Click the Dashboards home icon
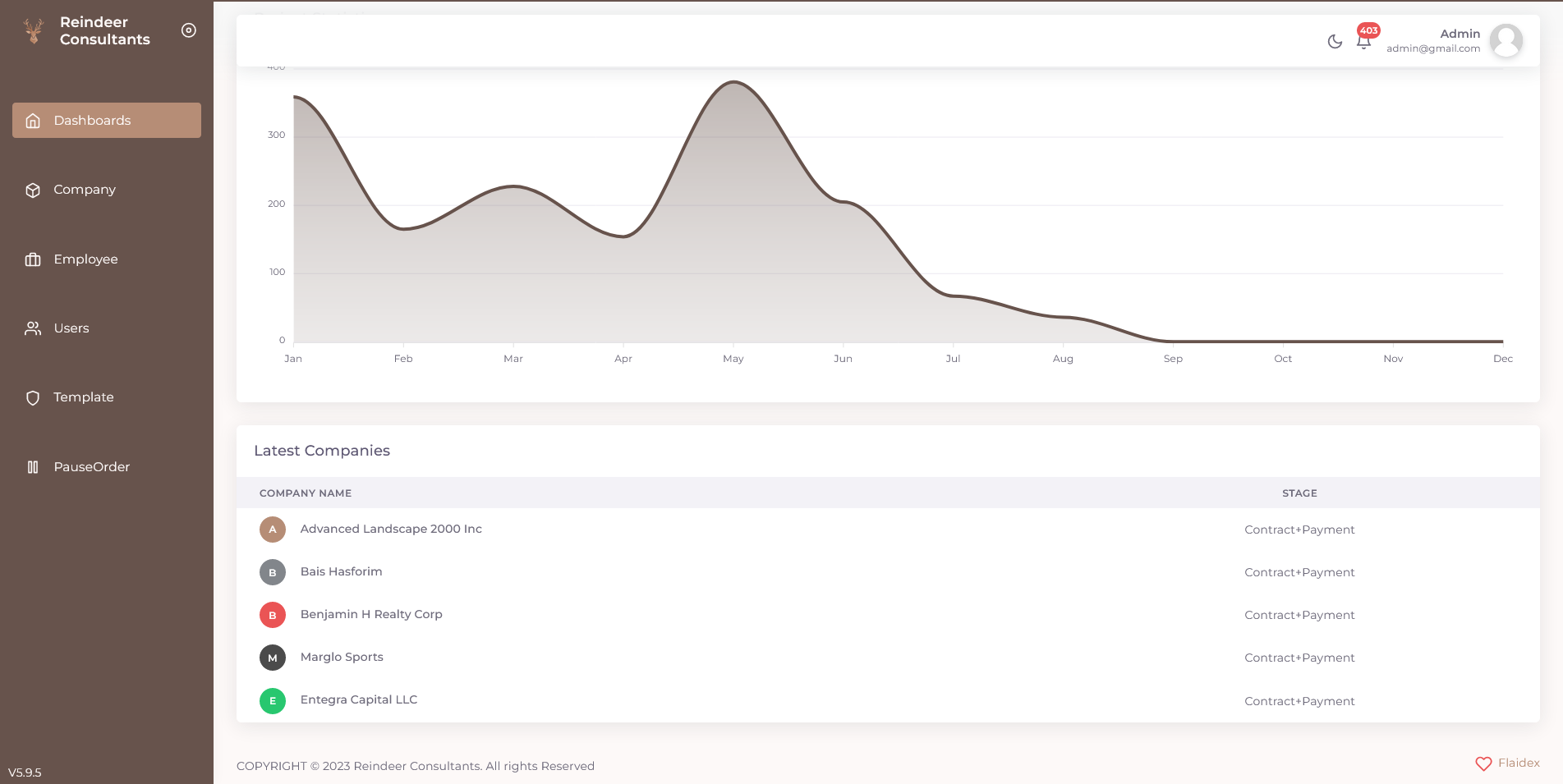 (33, 121)
